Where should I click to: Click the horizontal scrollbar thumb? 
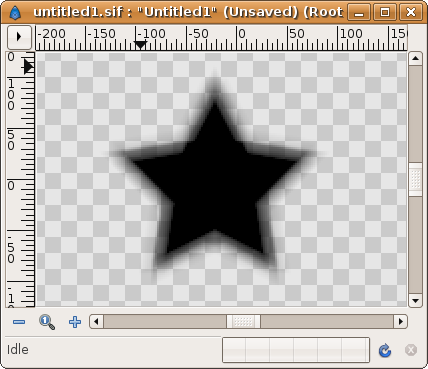tap(243, 322)
